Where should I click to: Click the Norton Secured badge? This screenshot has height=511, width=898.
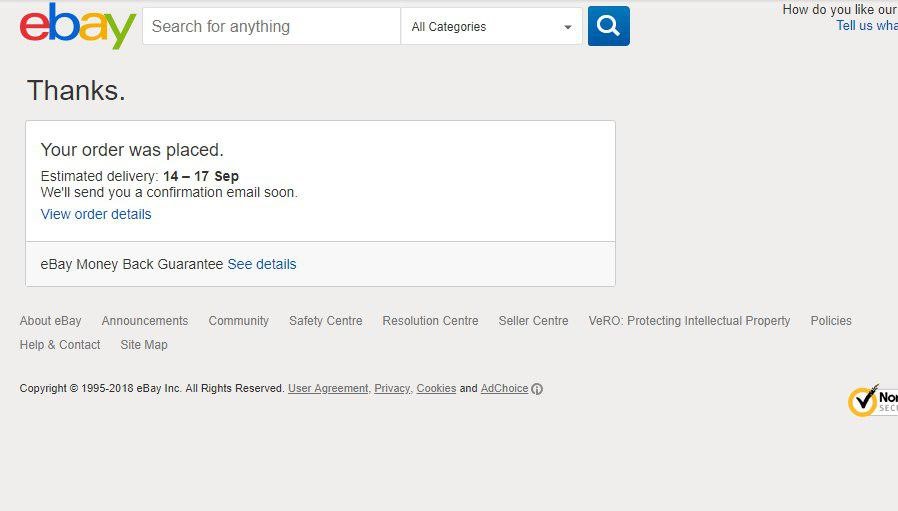872,400
